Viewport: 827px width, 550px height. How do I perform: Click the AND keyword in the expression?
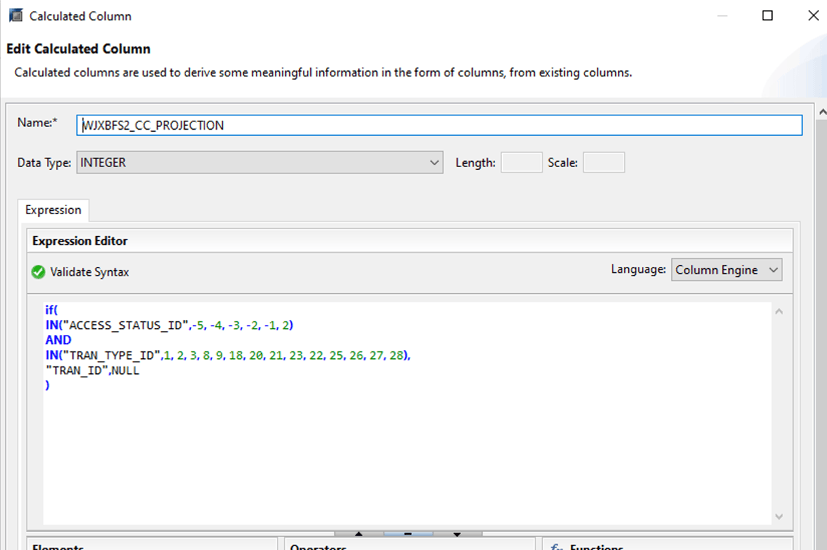click(58, 340)
